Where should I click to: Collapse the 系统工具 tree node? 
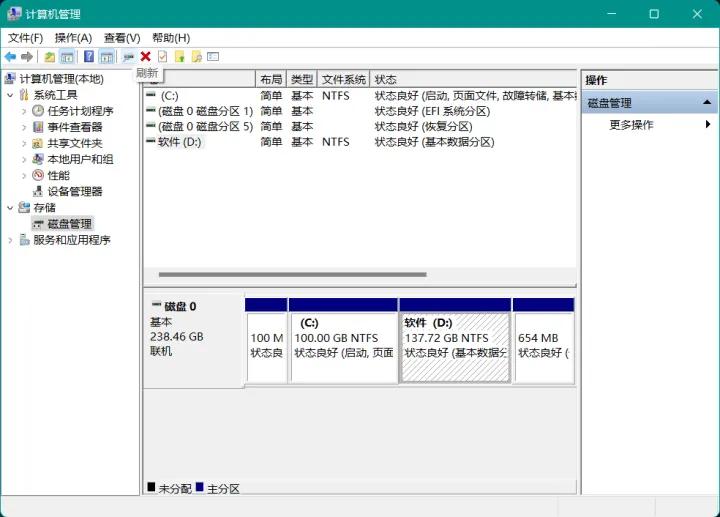tap(10, 96)
